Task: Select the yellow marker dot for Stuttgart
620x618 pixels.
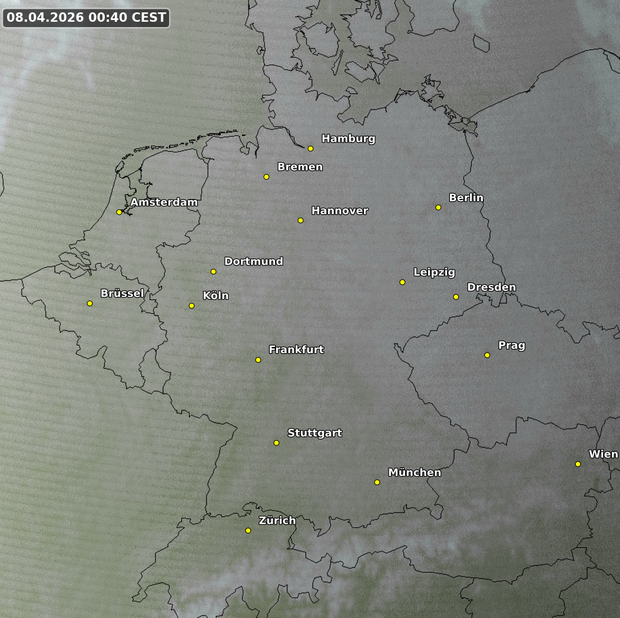Action: point(277,442)
